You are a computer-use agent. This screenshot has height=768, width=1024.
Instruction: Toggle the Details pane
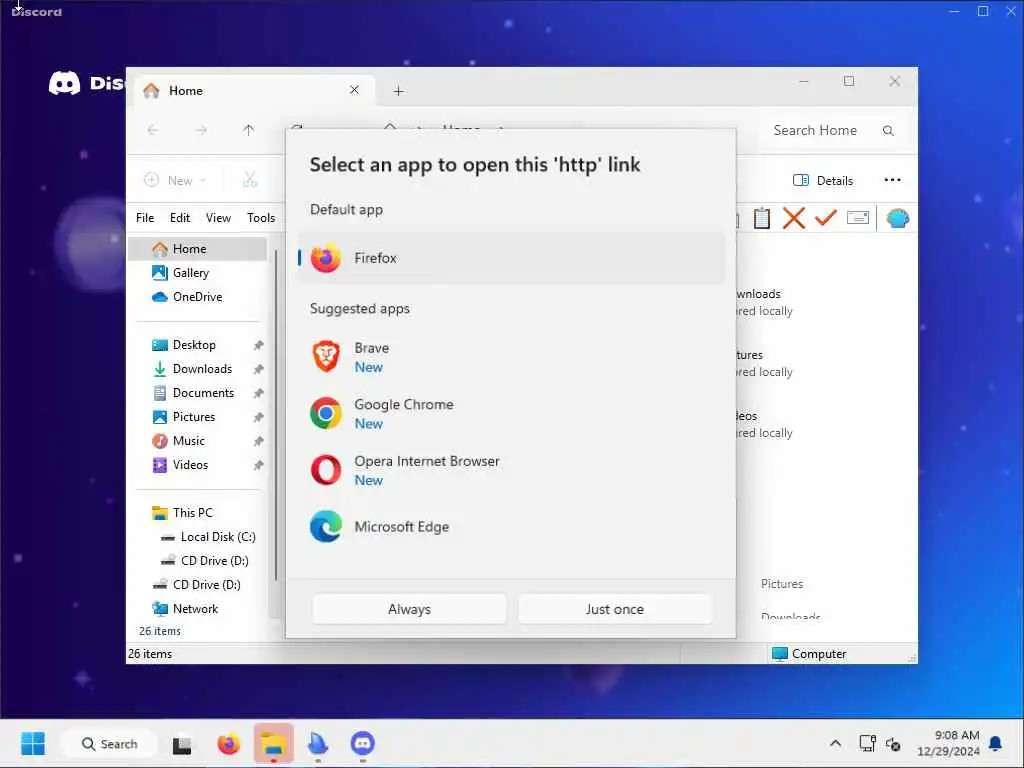click(823, 180)
